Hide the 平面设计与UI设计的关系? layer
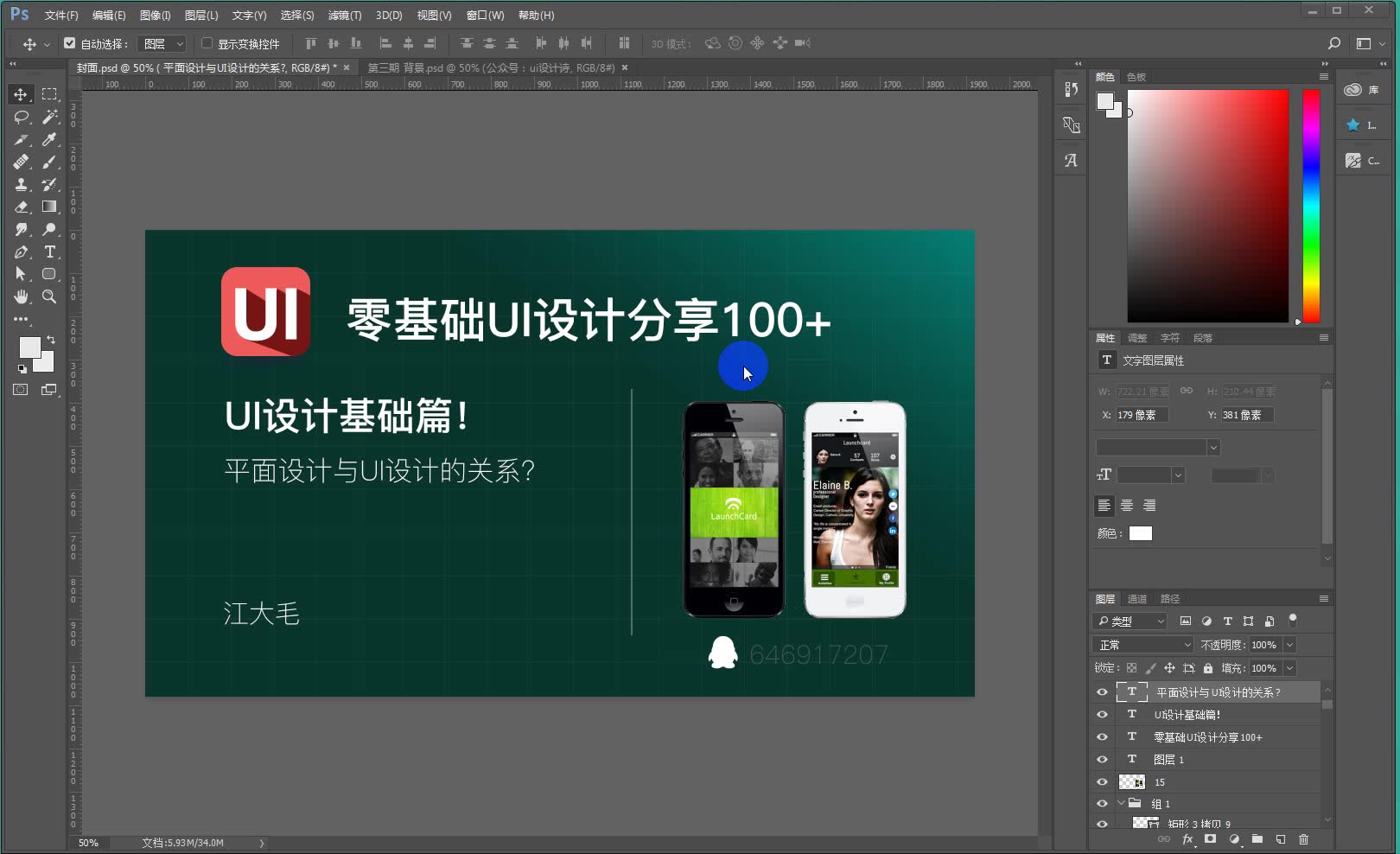This screenshot has width=1400, height=854. tap(1102, 692)
